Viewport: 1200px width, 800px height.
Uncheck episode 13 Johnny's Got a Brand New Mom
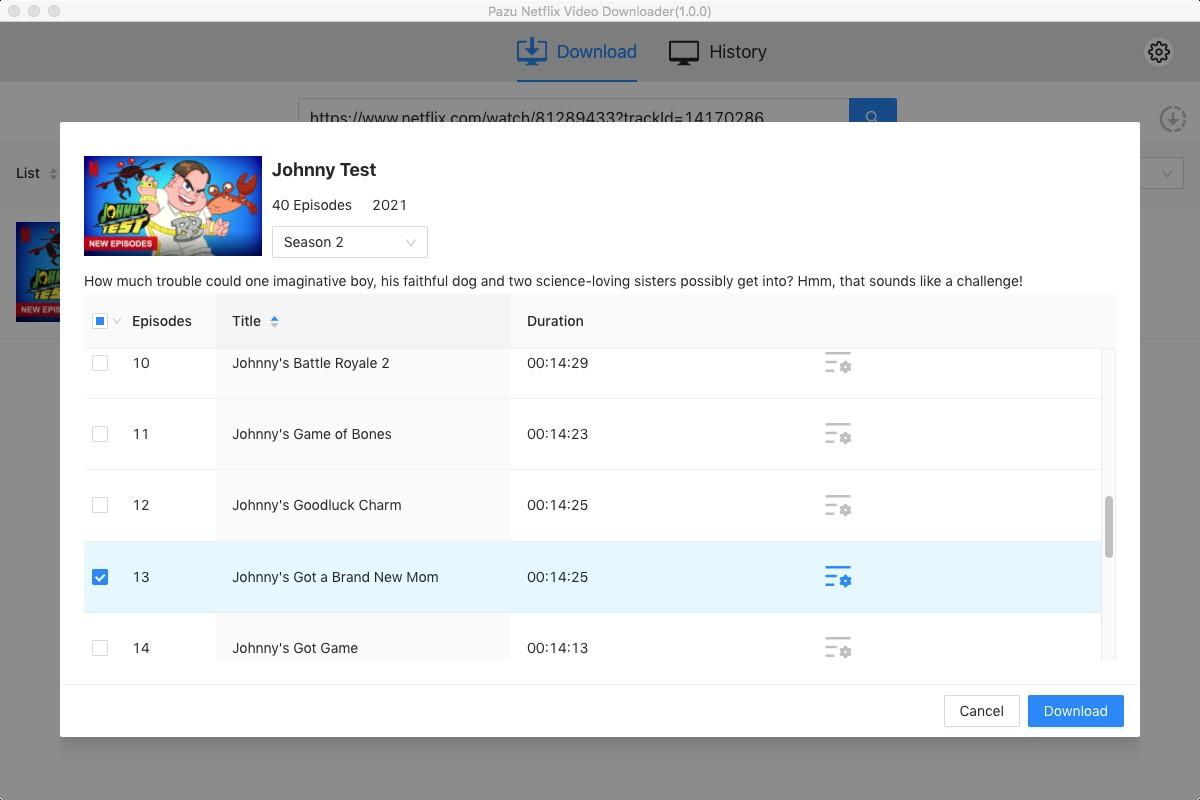(100, 577)
